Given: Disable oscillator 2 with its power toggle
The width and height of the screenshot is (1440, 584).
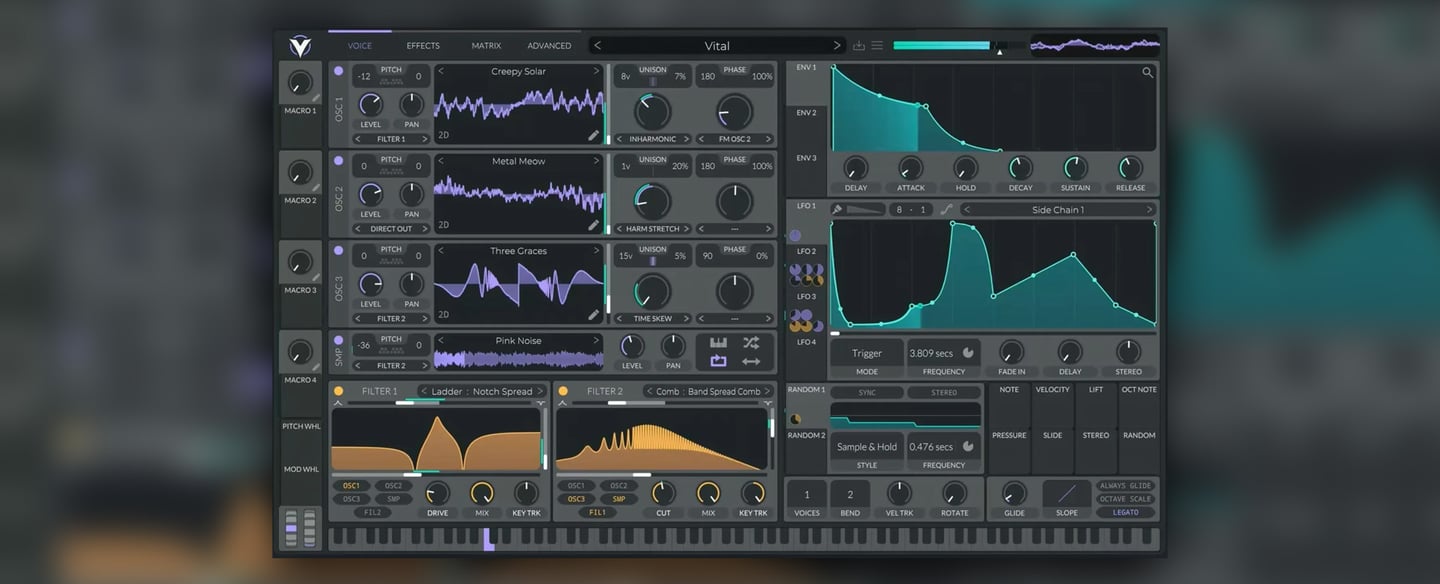Looking at the screenshot, I should click(x=338, y=160).
